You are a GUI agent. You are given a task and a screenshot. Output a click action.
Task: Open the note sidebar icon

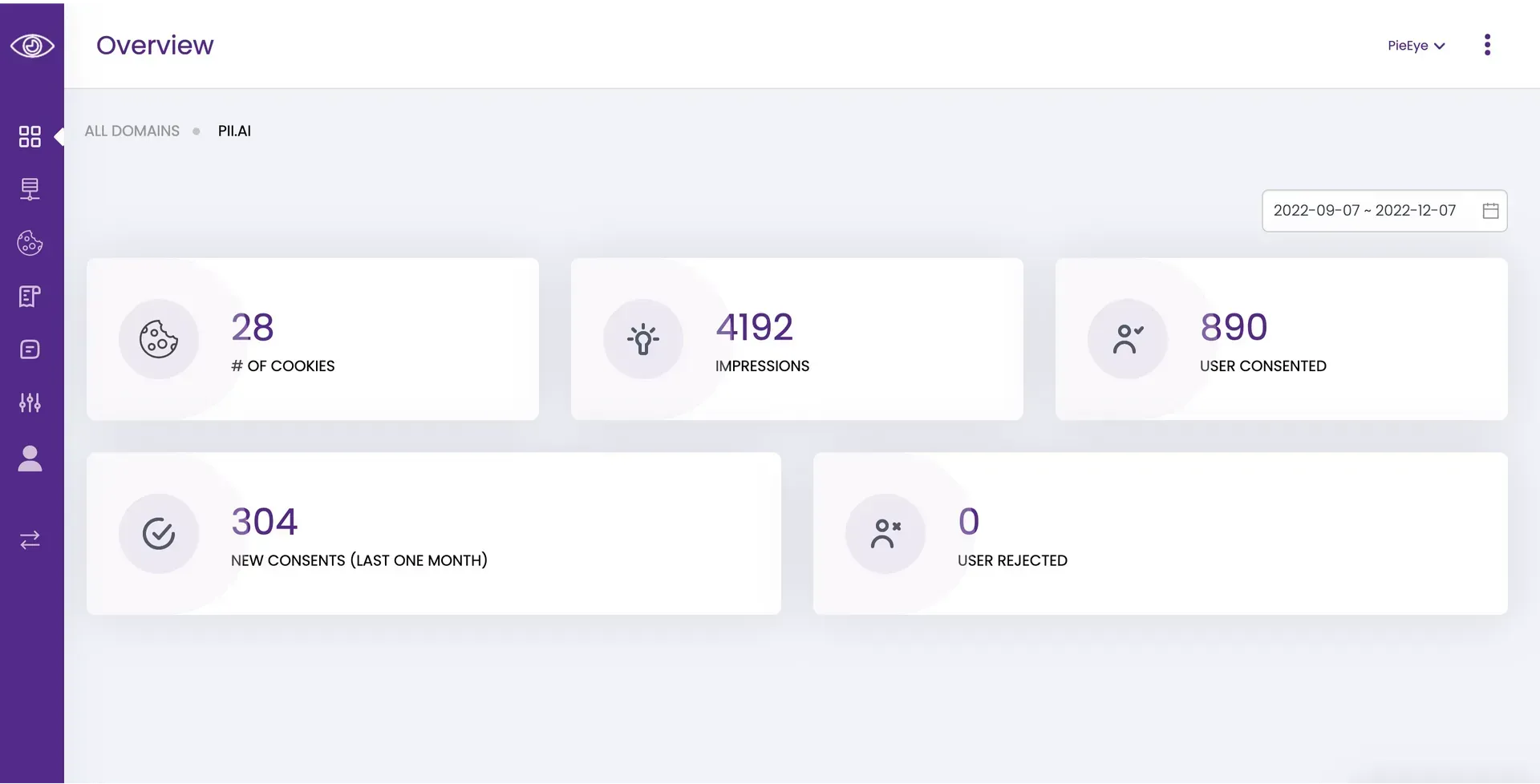click(30, 350)
